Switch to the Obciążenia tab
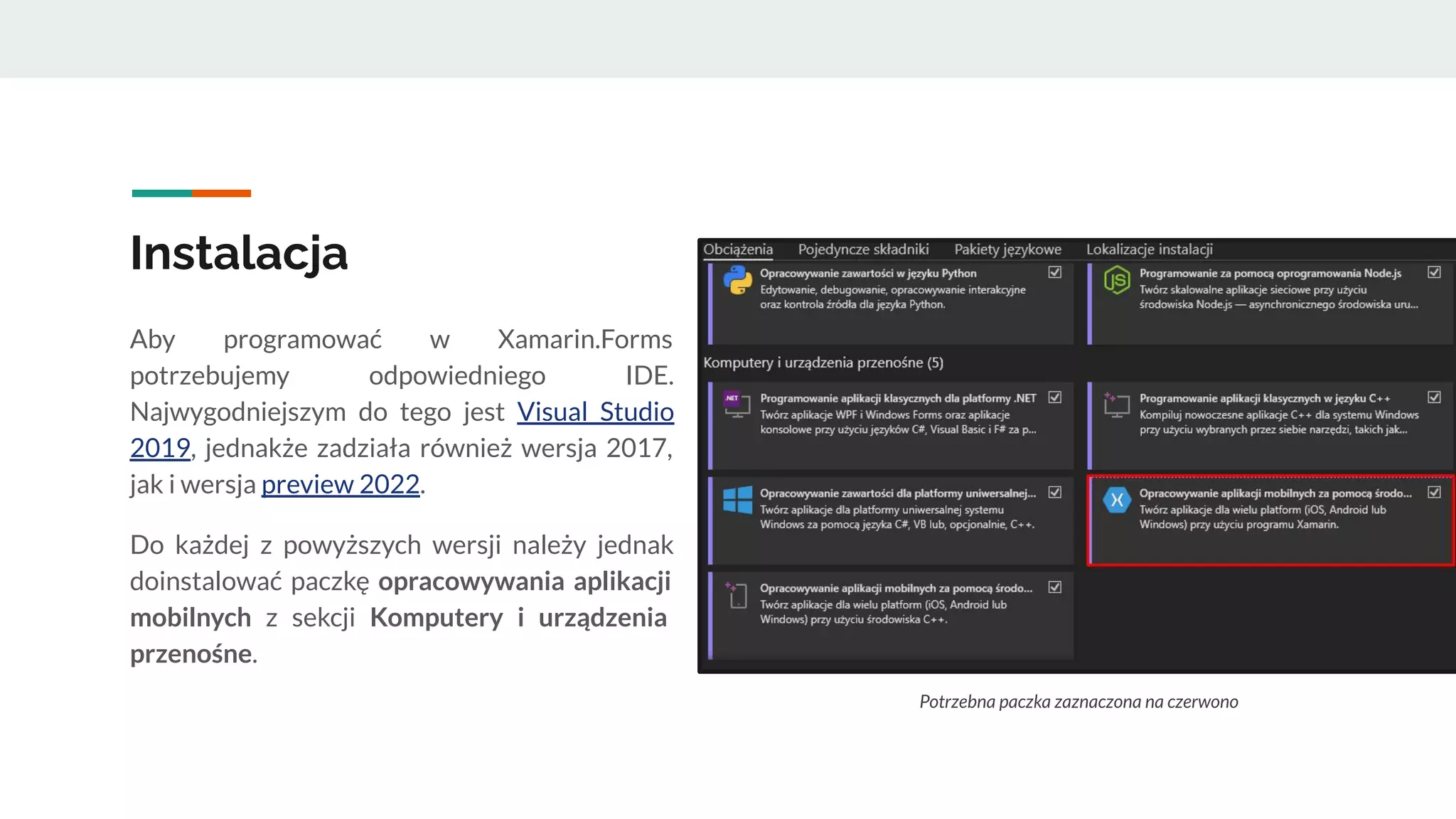1456x819 pixels. coord(738,250)
